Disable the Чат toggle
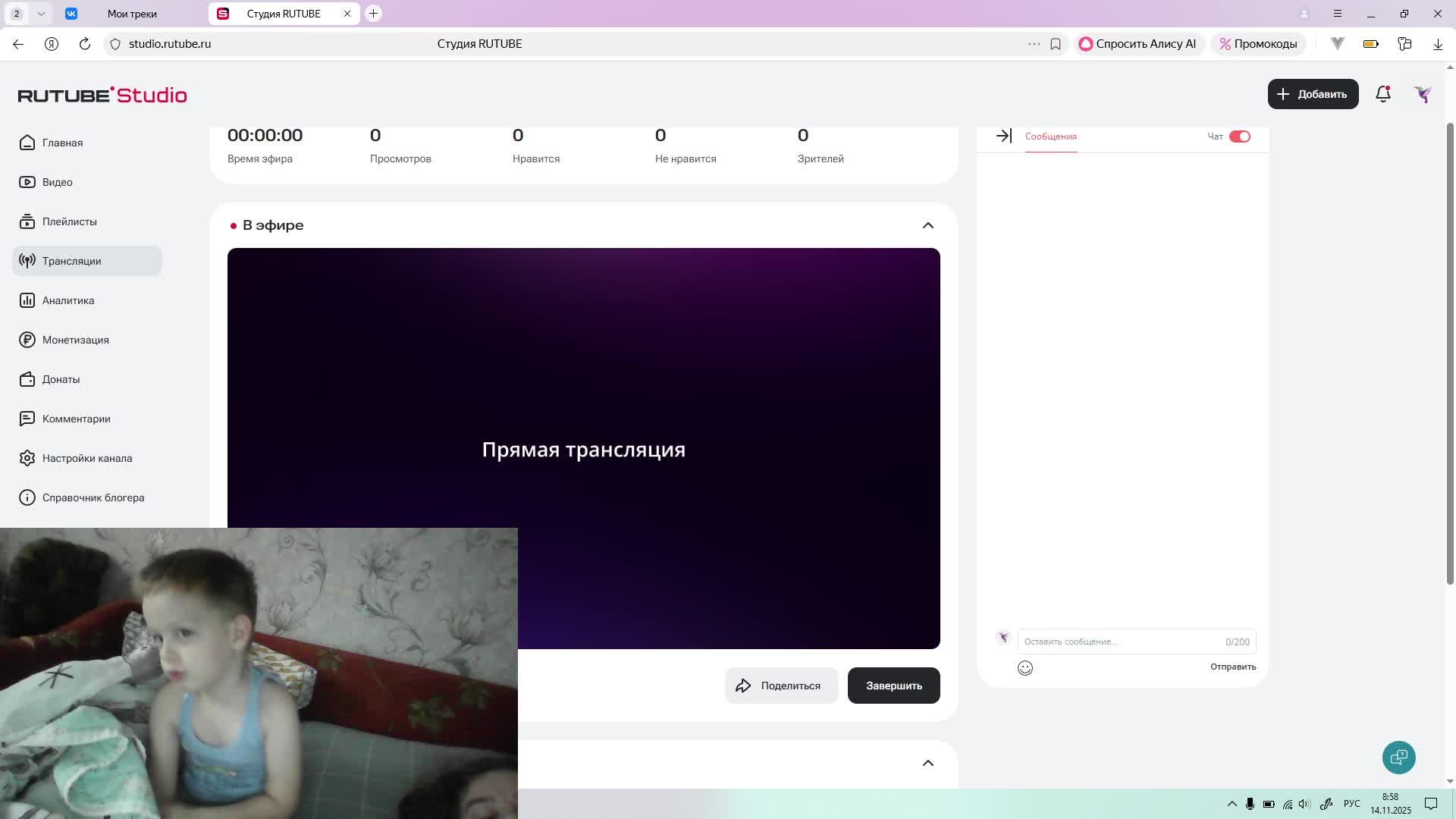 coord(1240,136)
